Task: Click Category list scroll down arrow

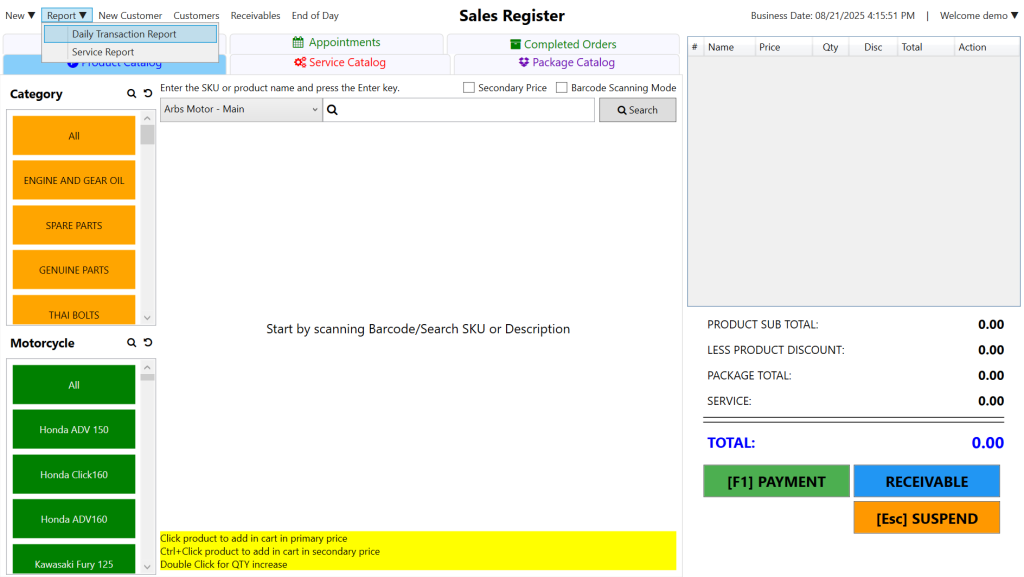Action: [x=148, y=318]
